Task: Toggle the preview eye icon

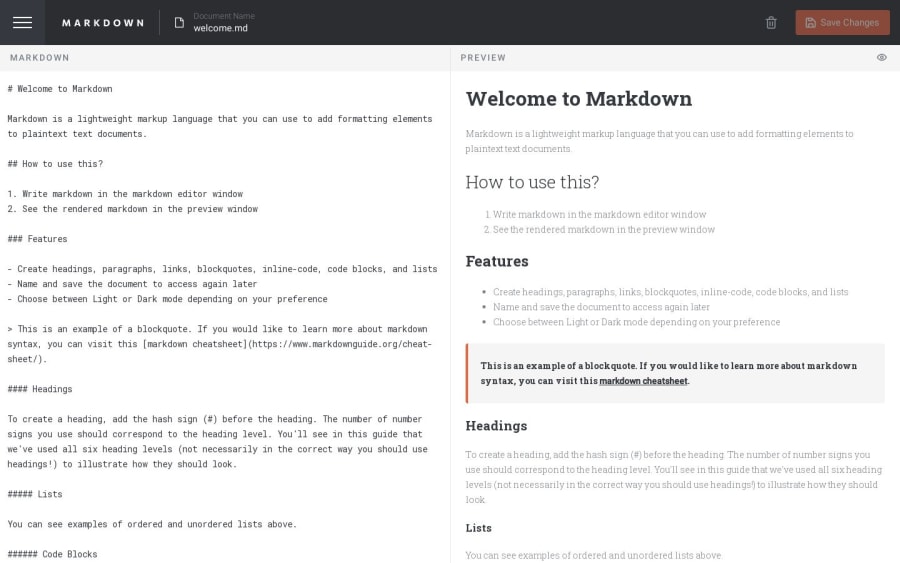Action: point(882,57)
